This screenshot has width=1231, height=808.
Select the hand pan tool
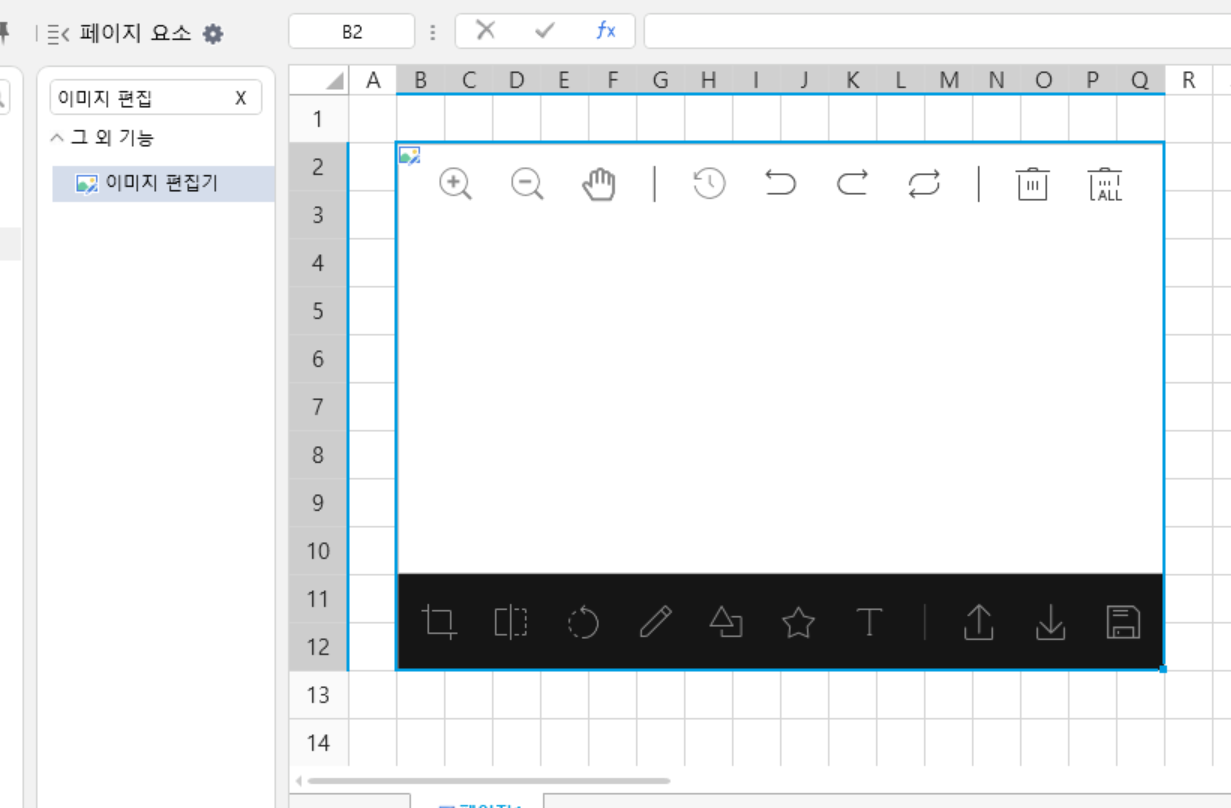[599, 184]
